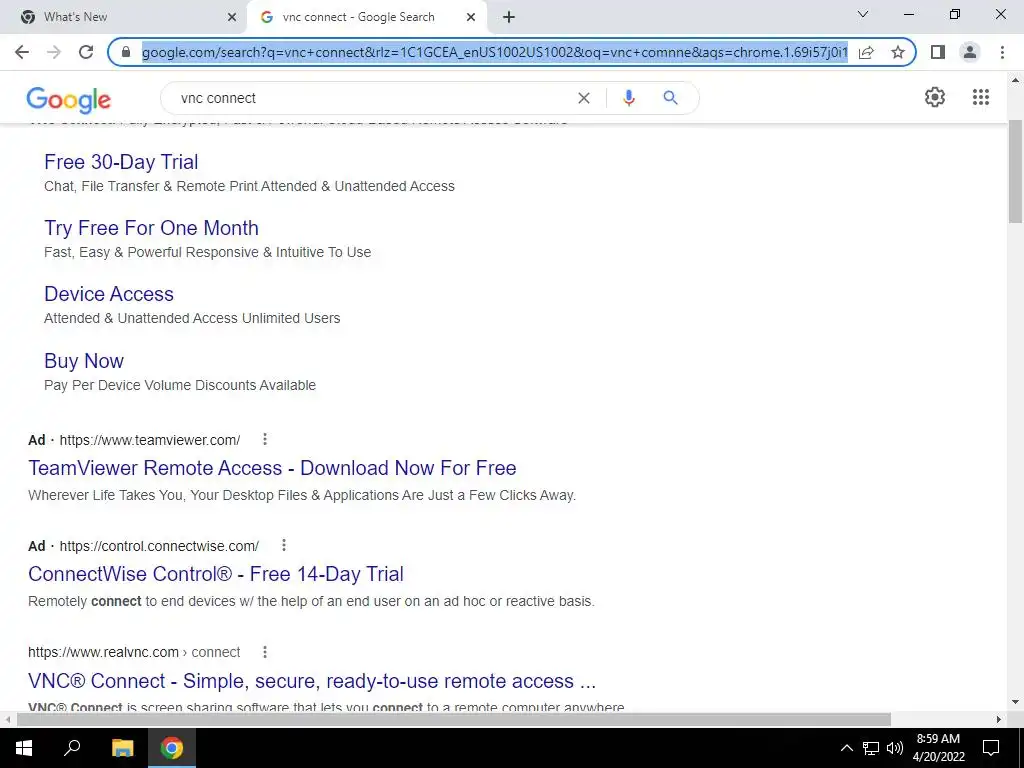
Task: Click the forward navigation arrow
Action: coord(54,52)
